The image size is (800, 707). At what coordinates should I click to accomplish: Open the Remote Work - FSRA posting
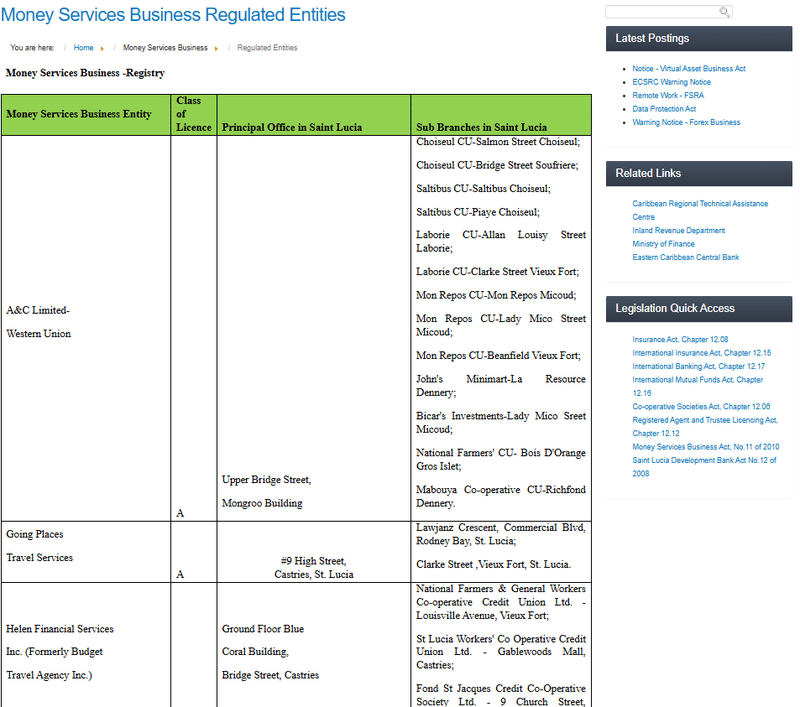pyautogui.click(x=668, y=95)
